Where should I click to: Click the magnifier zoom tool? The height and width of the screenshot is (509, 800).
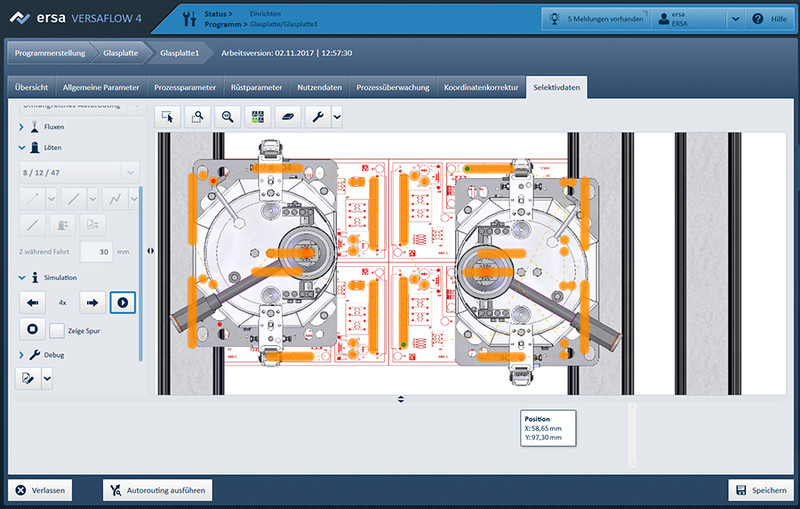click(x=229, y=117)
